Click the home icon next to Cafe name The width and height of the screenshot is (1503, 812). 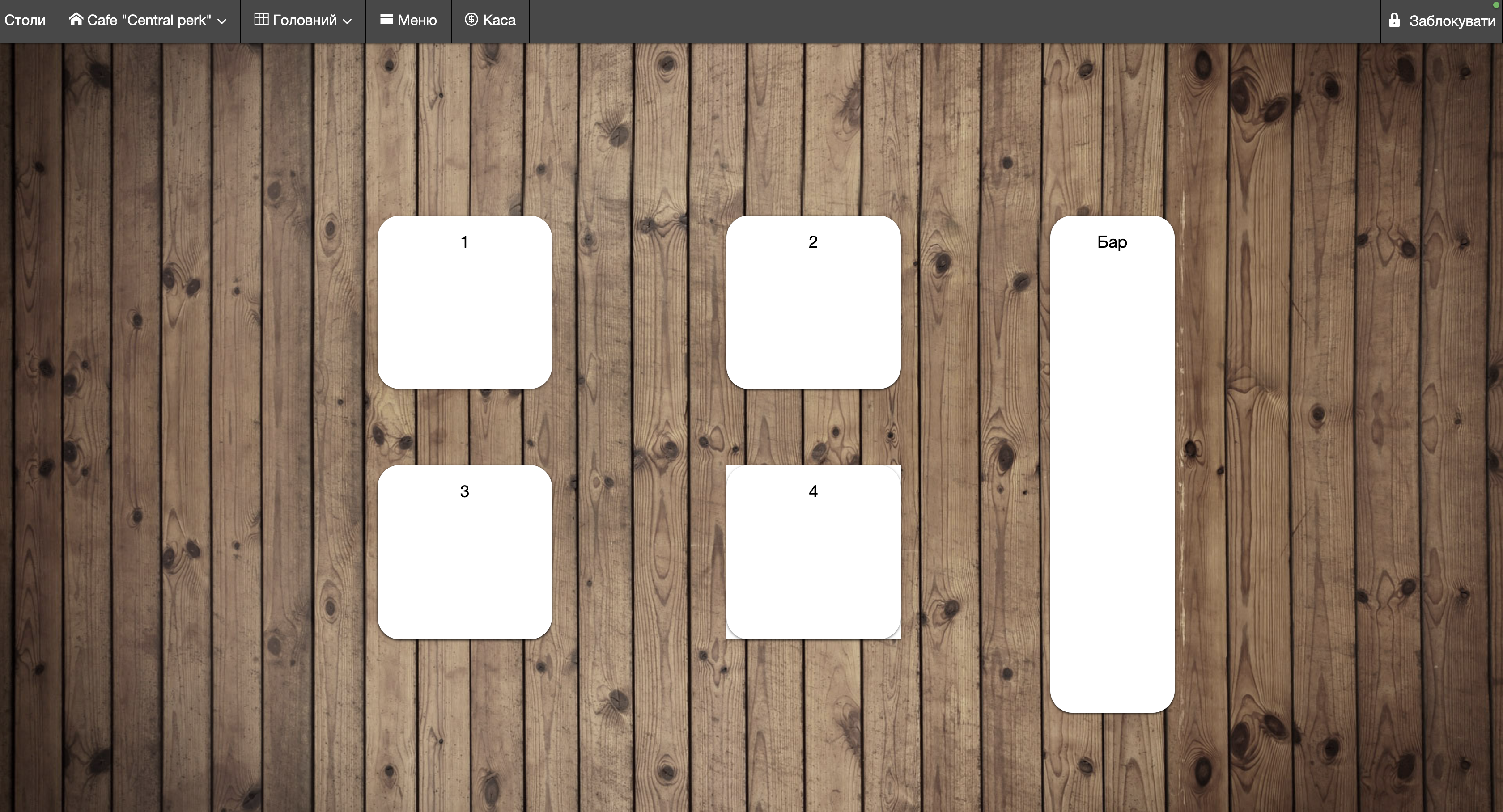(76, 19)
